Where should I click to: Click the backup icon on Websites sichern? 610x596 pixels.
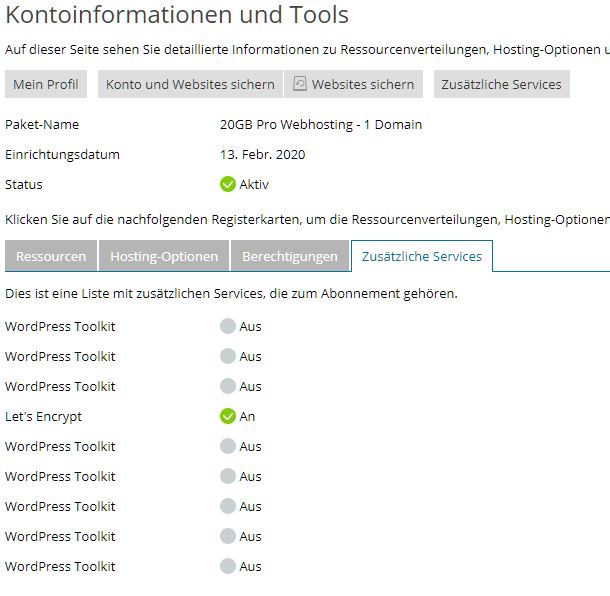point(300,84)
